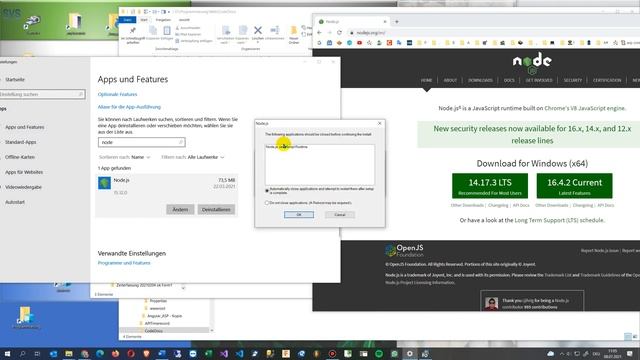Viewport: 640px width, 360px height.
Task: Open Firefox from the taskbar
Action: (116, 353)
